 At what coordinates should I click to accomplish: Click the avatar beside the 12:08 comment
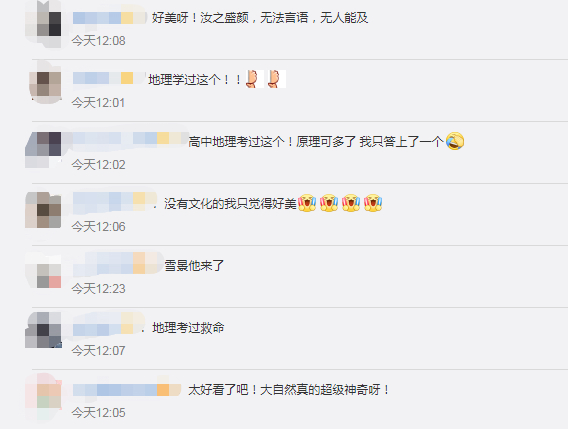43,24
